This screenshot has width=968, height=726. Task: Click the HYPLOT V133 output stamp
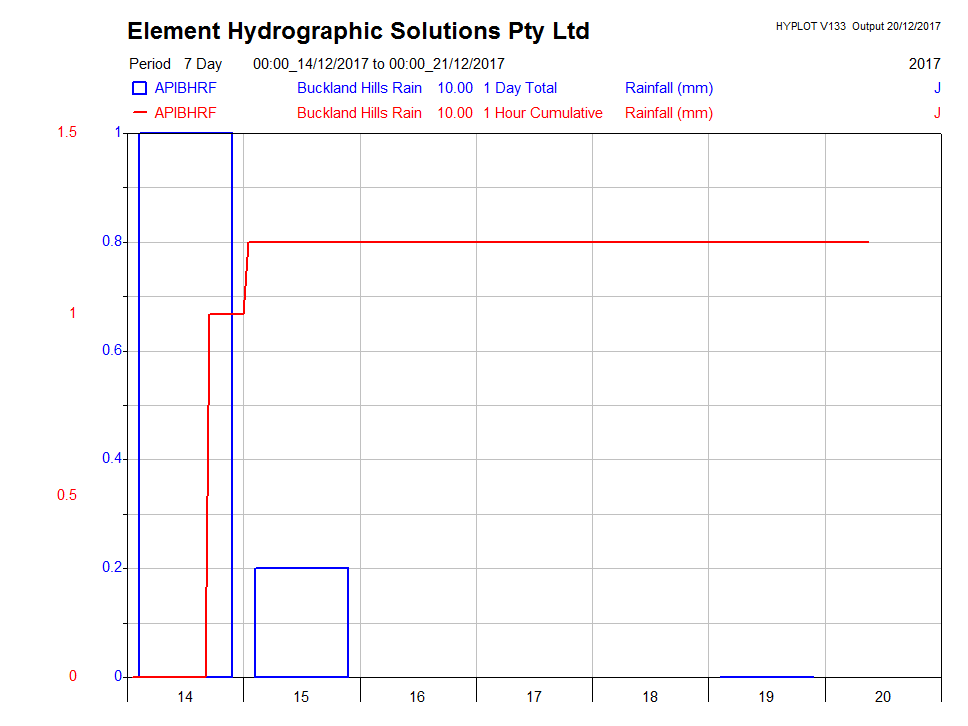coord(857,26)
